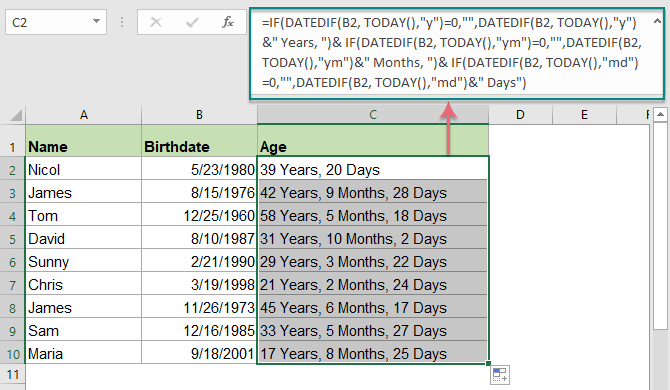Viewport: 670px width, 390px height.
Task: Open the Name Box dropdown arrow
Action: 96,21
